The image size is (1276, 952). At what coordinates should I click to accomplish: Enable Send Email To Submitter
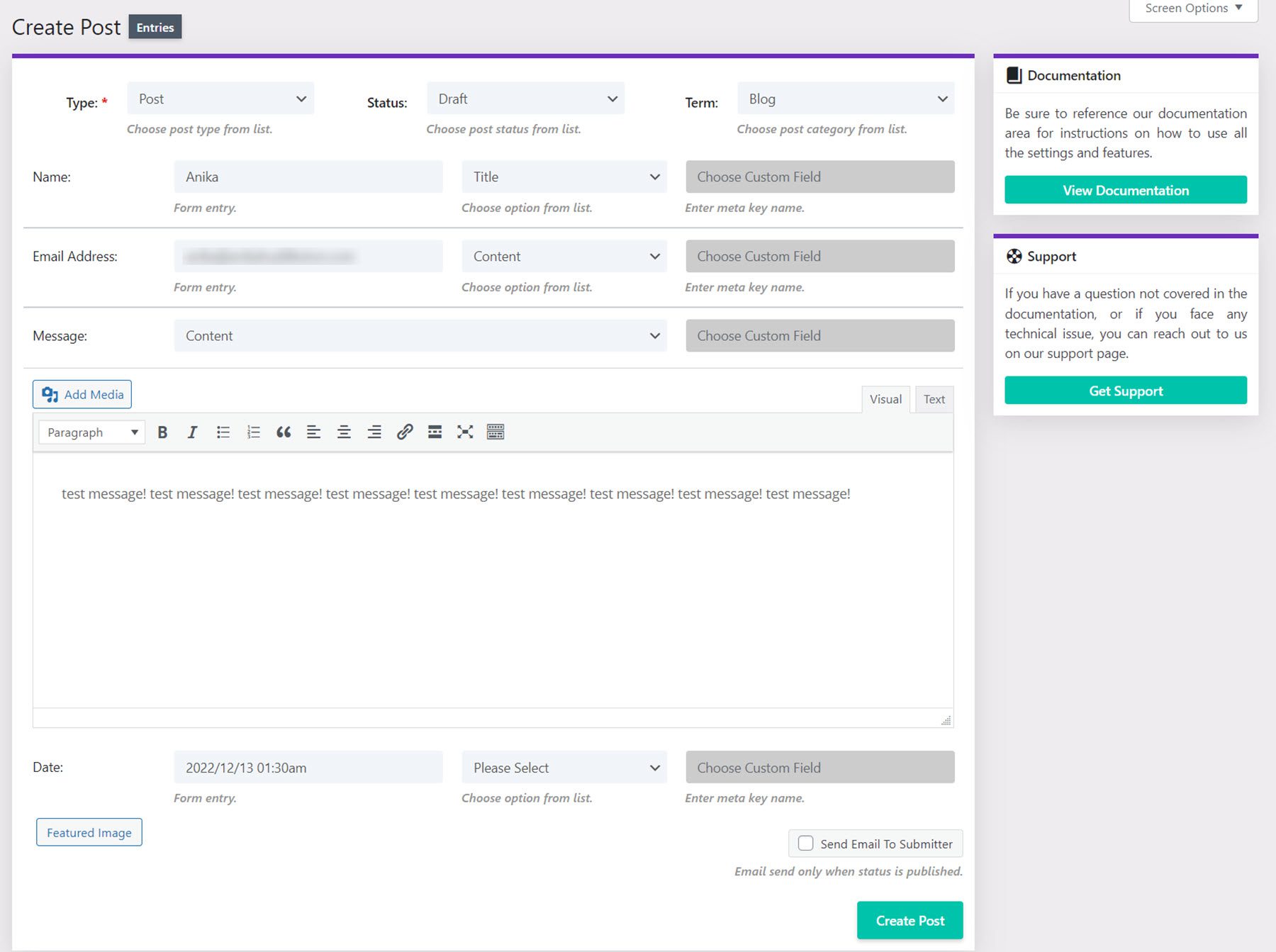(x=805, y=844)
